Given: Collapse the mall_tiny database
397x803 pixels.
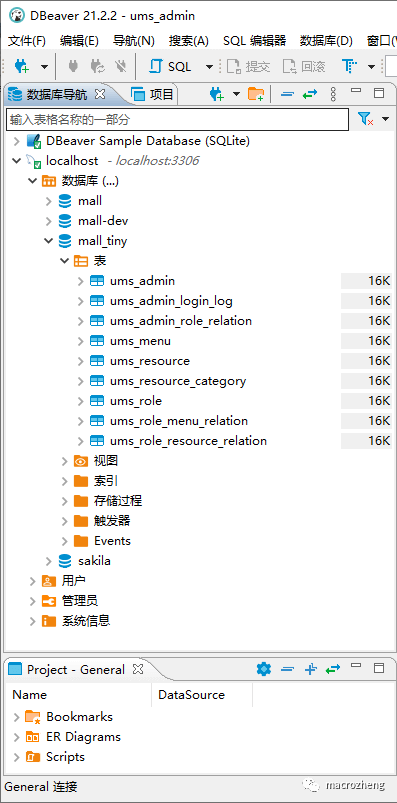Looking at the screenshot, I should click(48, 241).
